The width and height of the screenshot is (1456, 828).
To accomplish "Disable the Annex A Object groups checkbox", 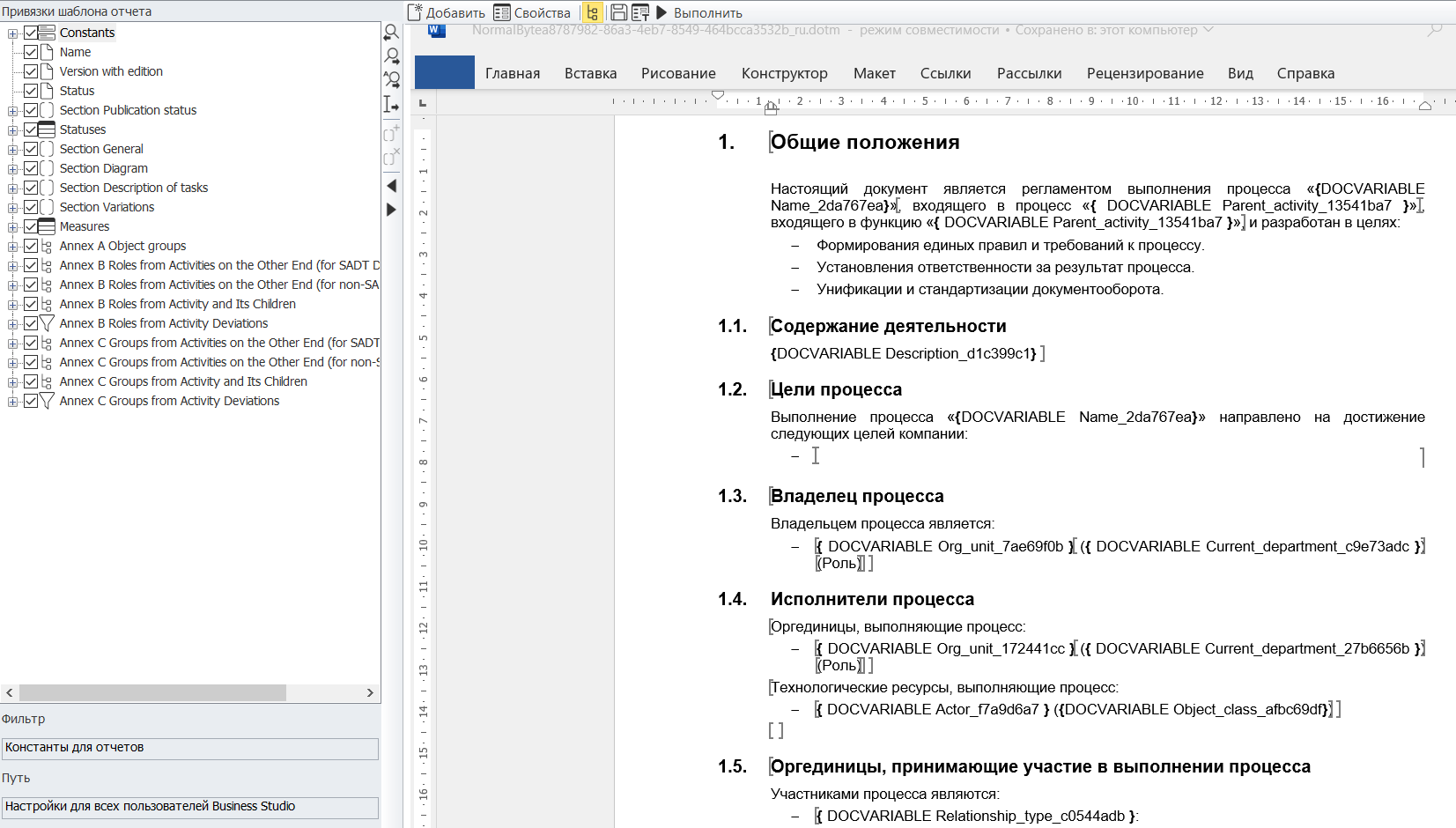I will pos(31,246).
